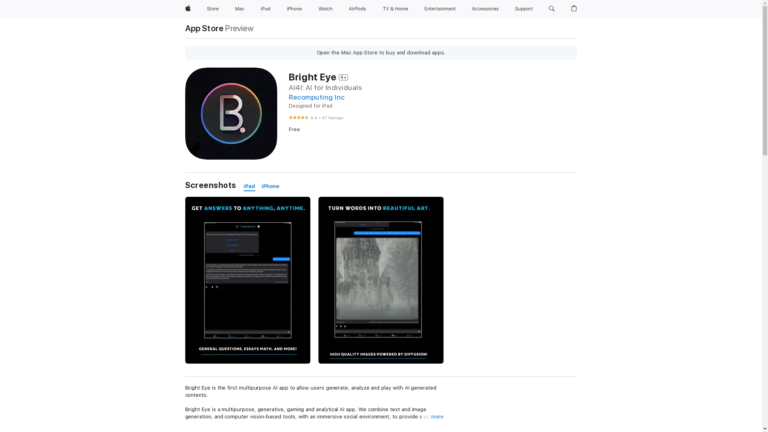Screen dimensions: 768x432
Task: Open Recomputing Inc developer page
Action: point(316,97)
